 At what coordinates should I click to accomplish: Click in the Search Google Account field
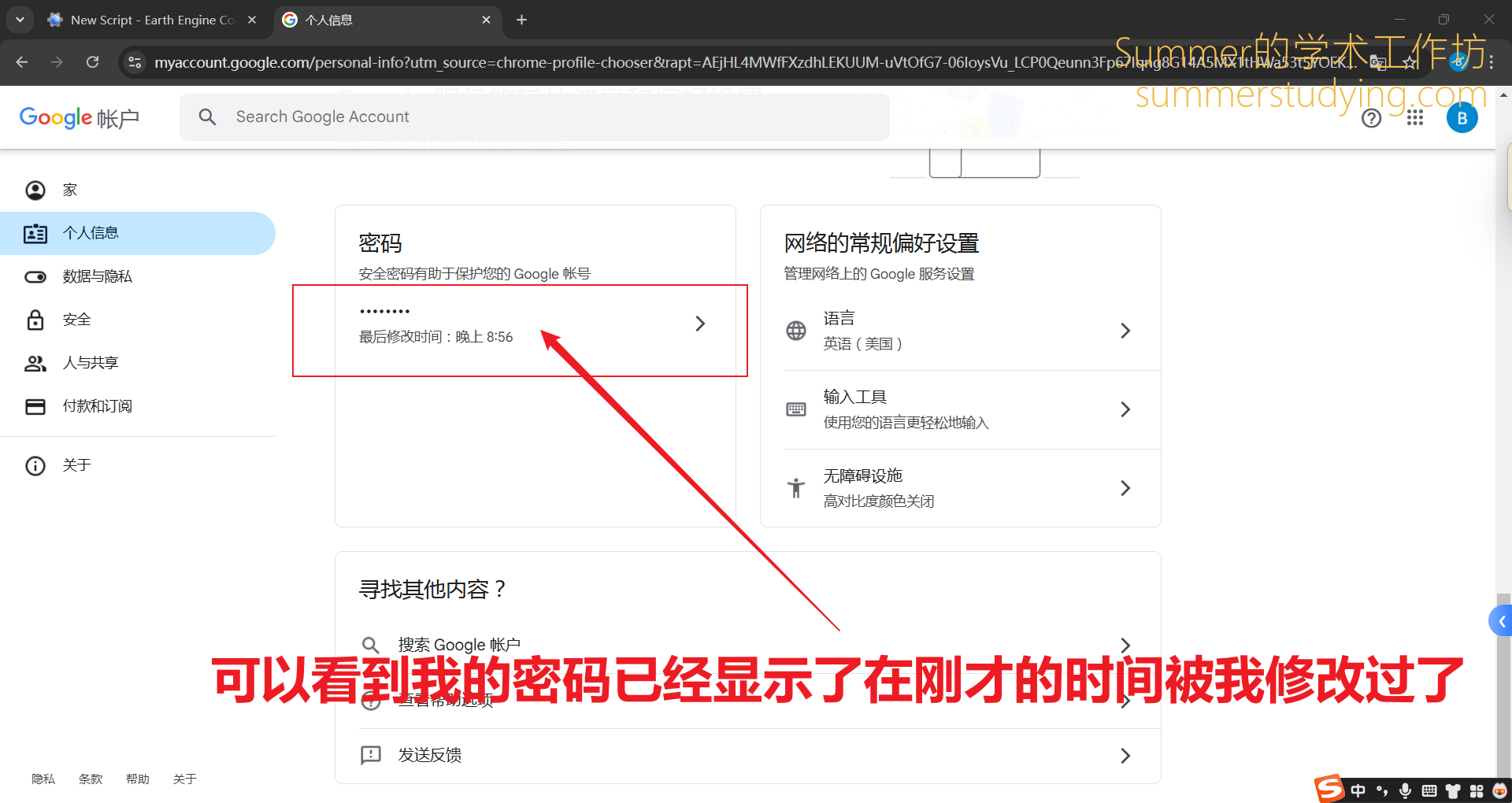pos(535,117)
